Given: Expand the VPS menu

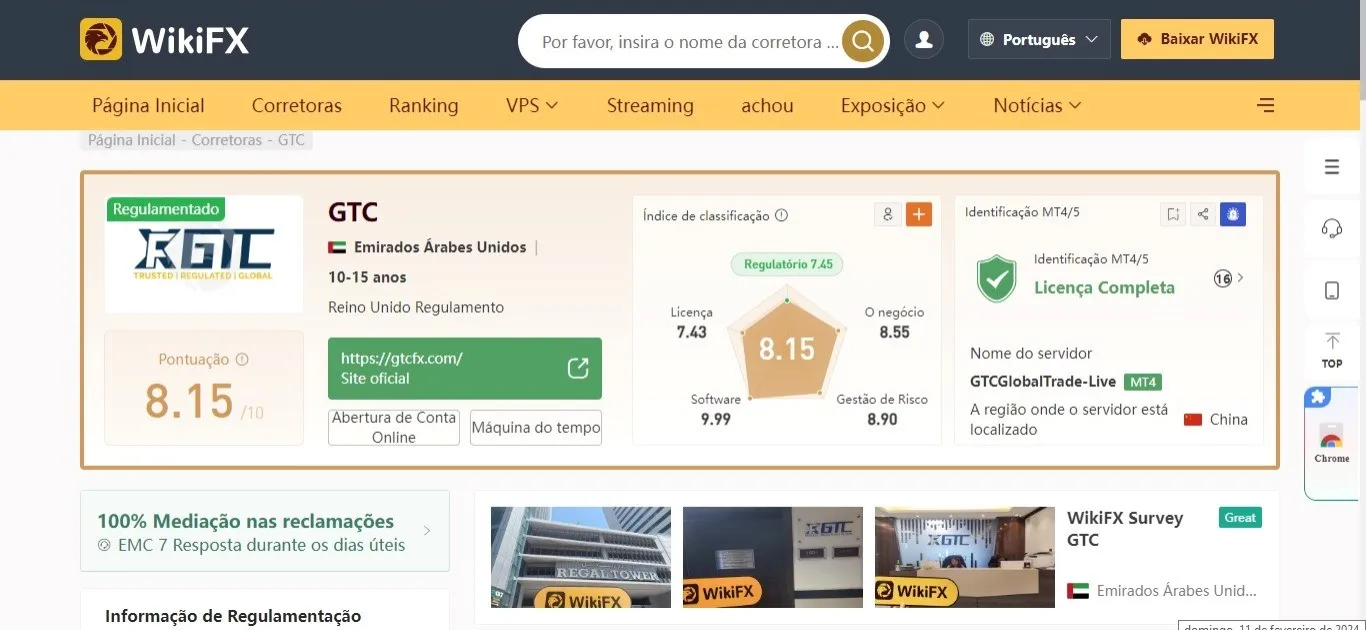Looking at the screenshot, I should [x=532, y=105].
